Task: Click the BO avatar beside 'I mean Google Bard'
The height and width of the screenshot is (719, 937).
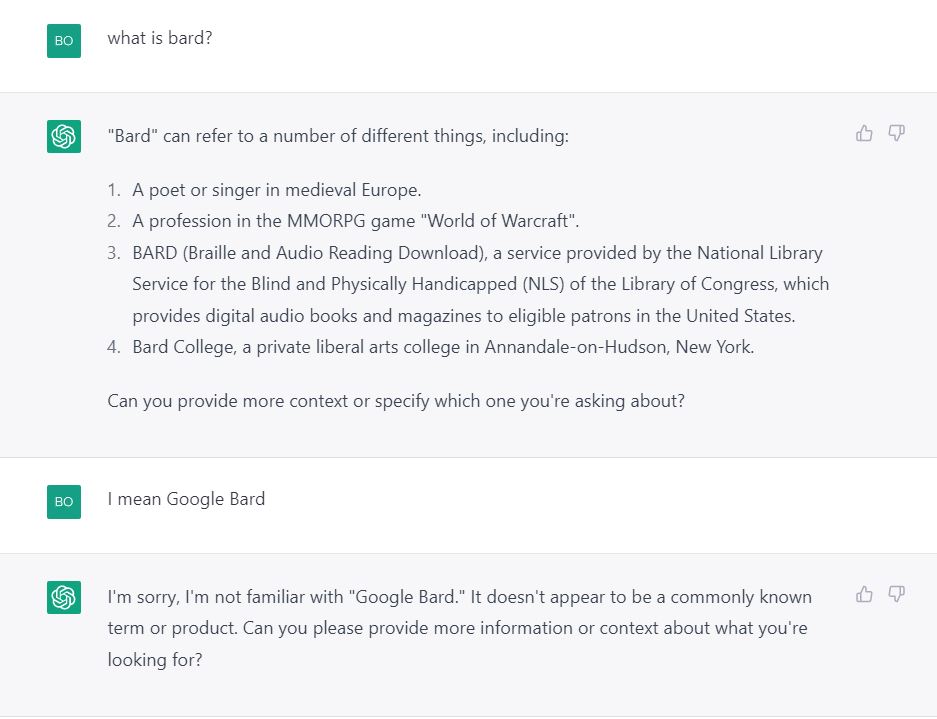Action: point(64,501)
